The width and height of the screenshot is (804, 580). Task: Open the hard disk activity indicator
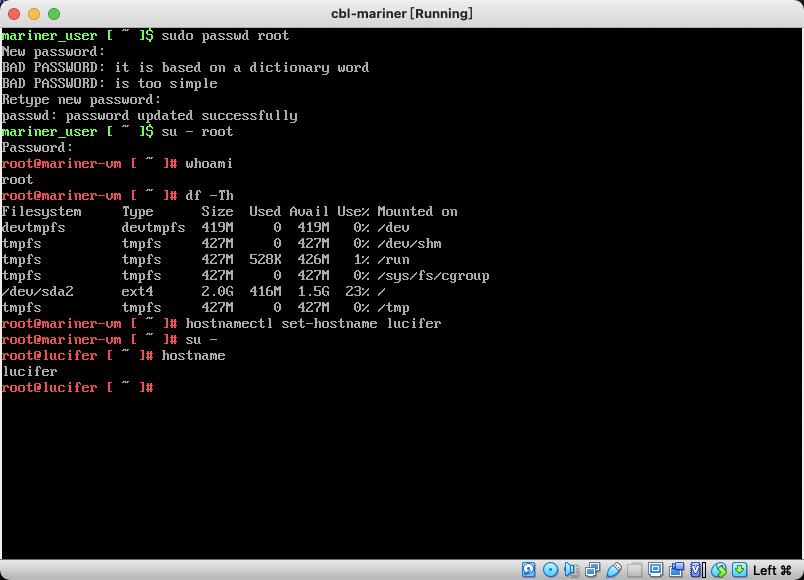529,570
